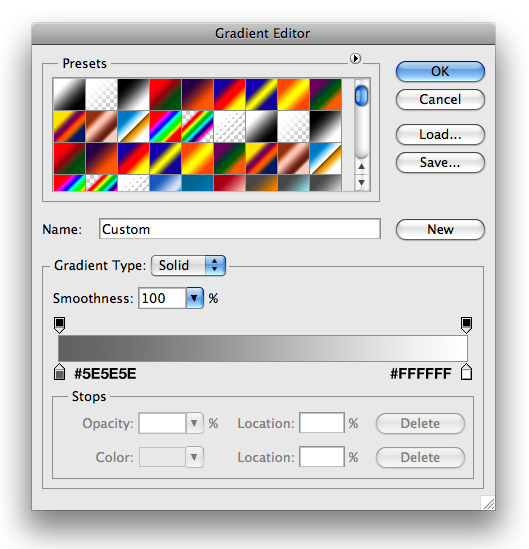This screenshot has height=549, width=529.
Task: Select the blue-yellow-blue preset in the first row
Action: pos(262,95)
